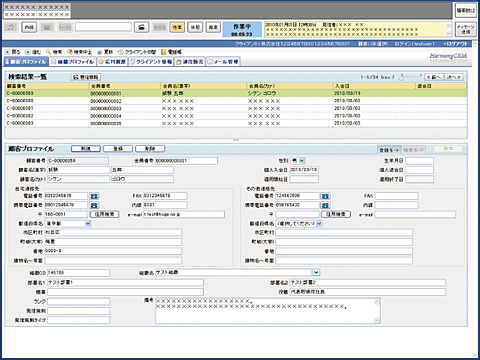Expand the 組織名 dropdown arrow
Screen dimensions: 480x360
(x=316, y=273)
